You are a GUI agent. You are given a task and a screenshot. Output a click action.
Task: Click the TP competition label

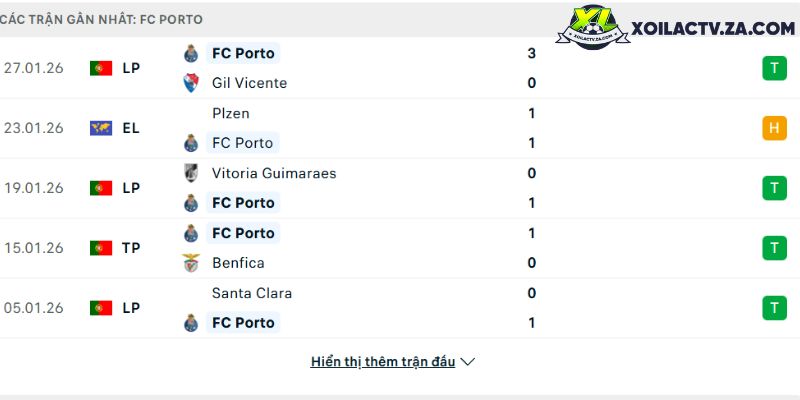coord(131,248)
